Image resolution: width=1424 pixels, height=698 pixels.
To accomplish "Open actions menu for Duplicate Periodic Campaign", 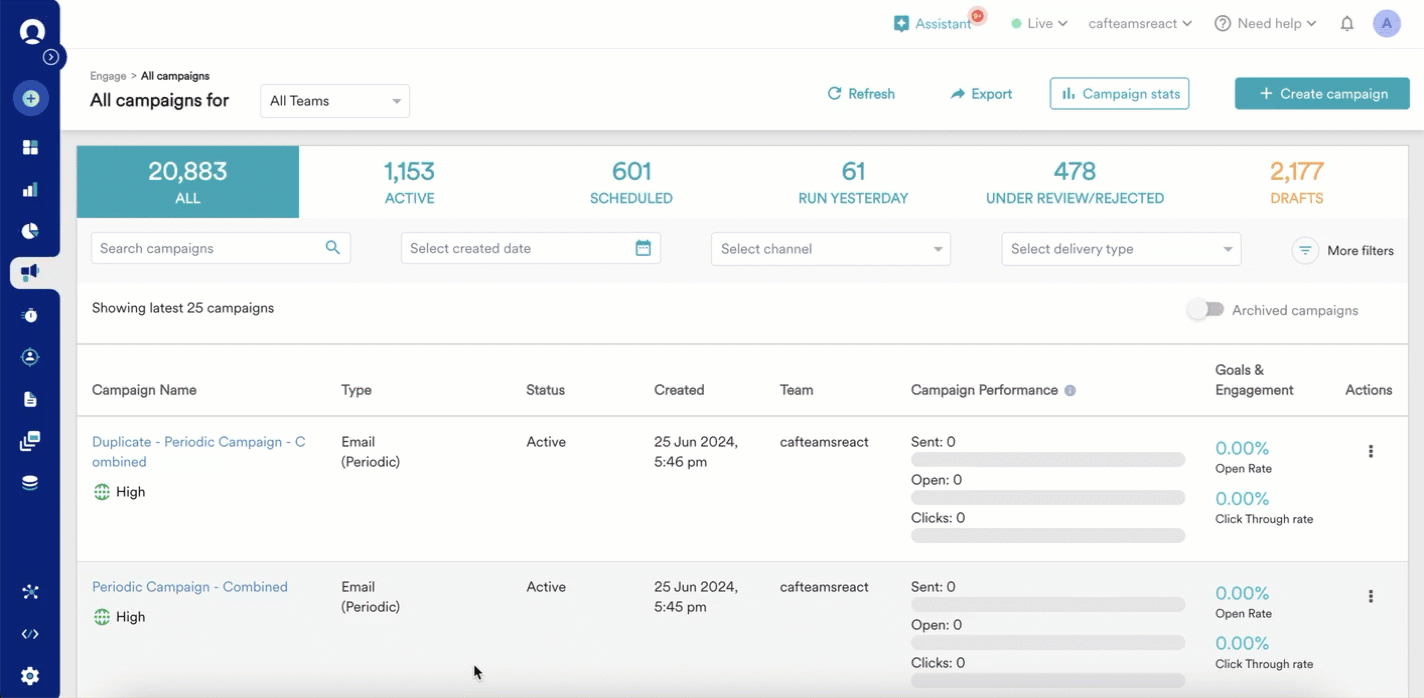I will coord(1370,451).
